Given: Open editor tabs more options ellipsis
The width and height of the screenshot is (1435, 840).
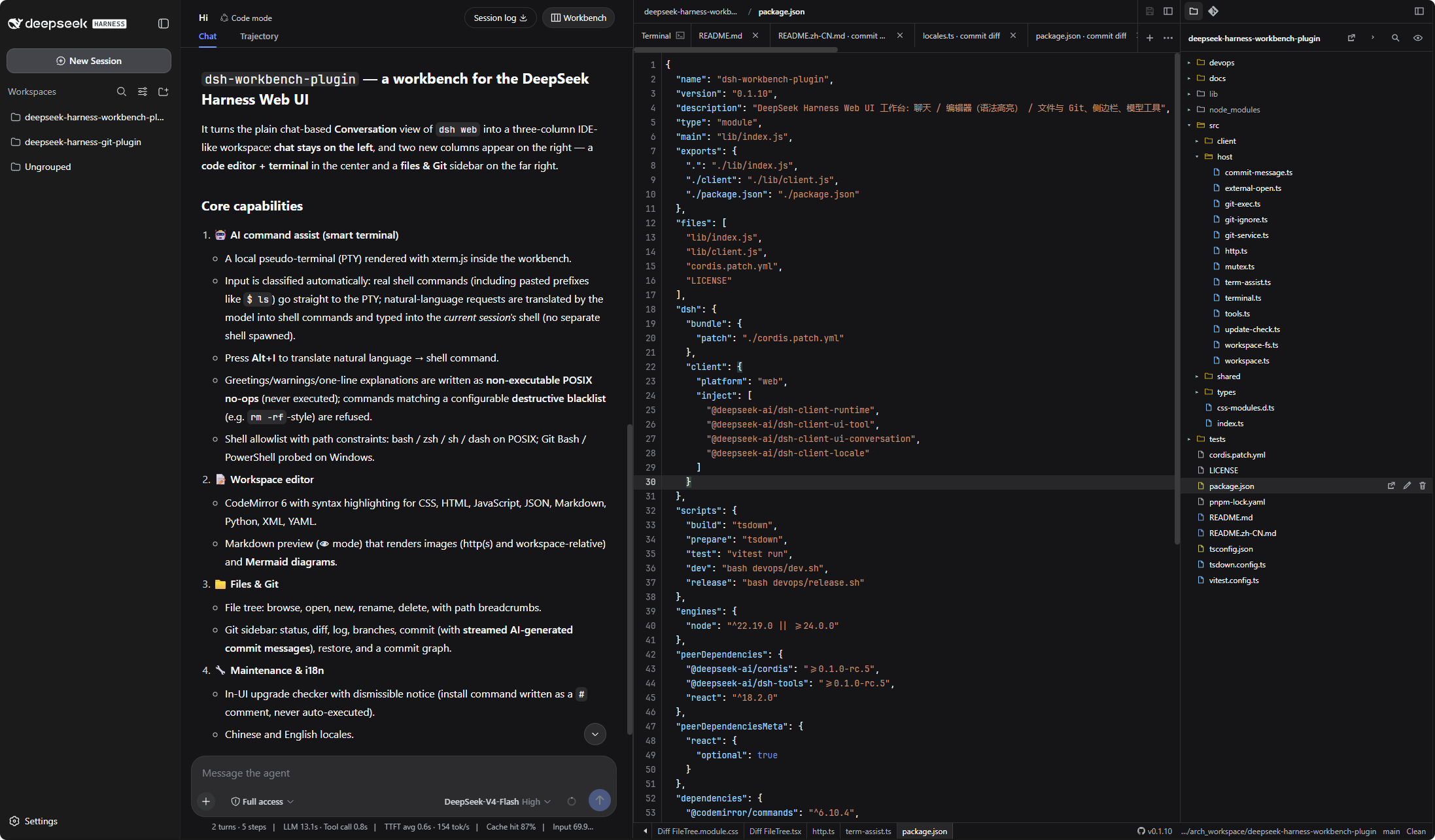Looking at the screenshot, I should [x=1168, y=37].
